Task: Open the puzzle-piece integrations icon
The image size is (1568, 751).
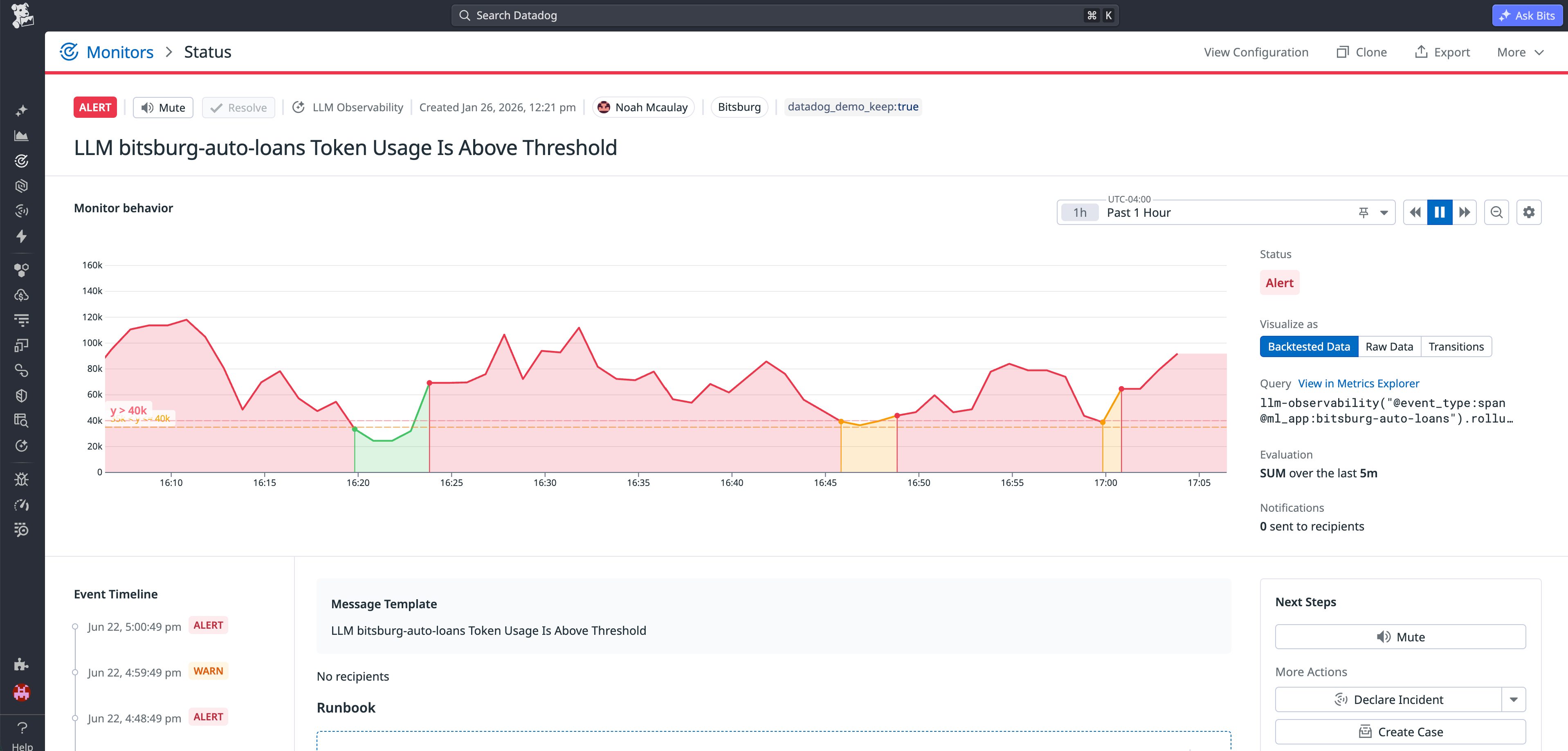Action: click(x=21, y=664)
